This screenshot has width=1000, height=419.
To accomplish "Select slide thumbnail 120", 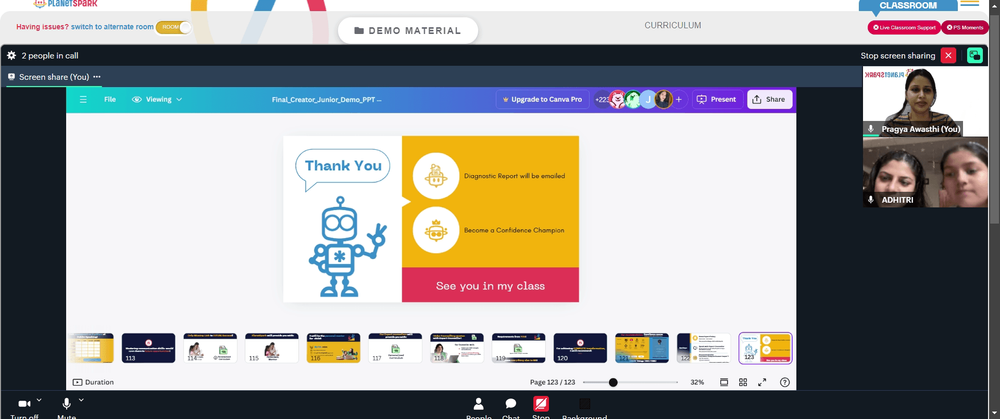I will [x=580, y=348].
